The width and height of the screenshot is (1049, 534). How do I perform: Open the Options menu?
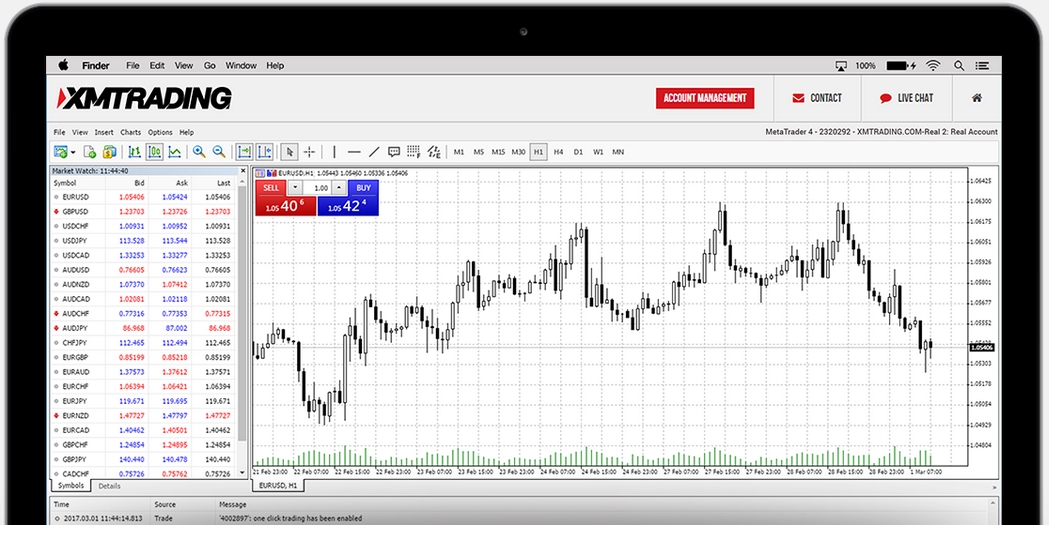pyautogui.click(x=160, y=132)
